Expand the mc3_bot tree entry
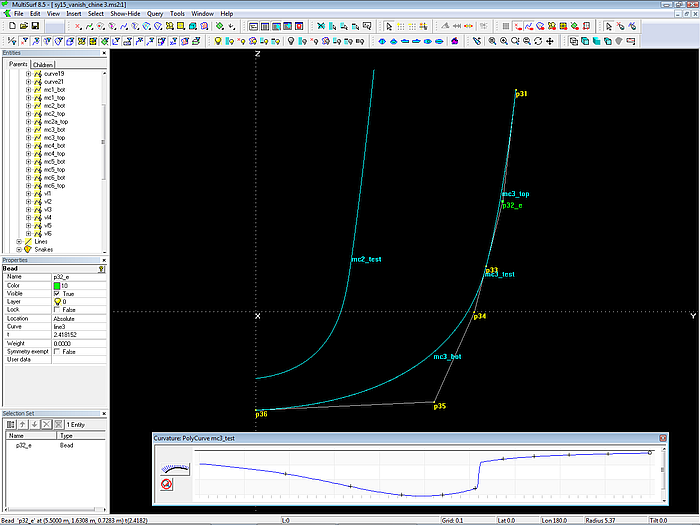This screenshot has width=700, height=525. (28, 129)
